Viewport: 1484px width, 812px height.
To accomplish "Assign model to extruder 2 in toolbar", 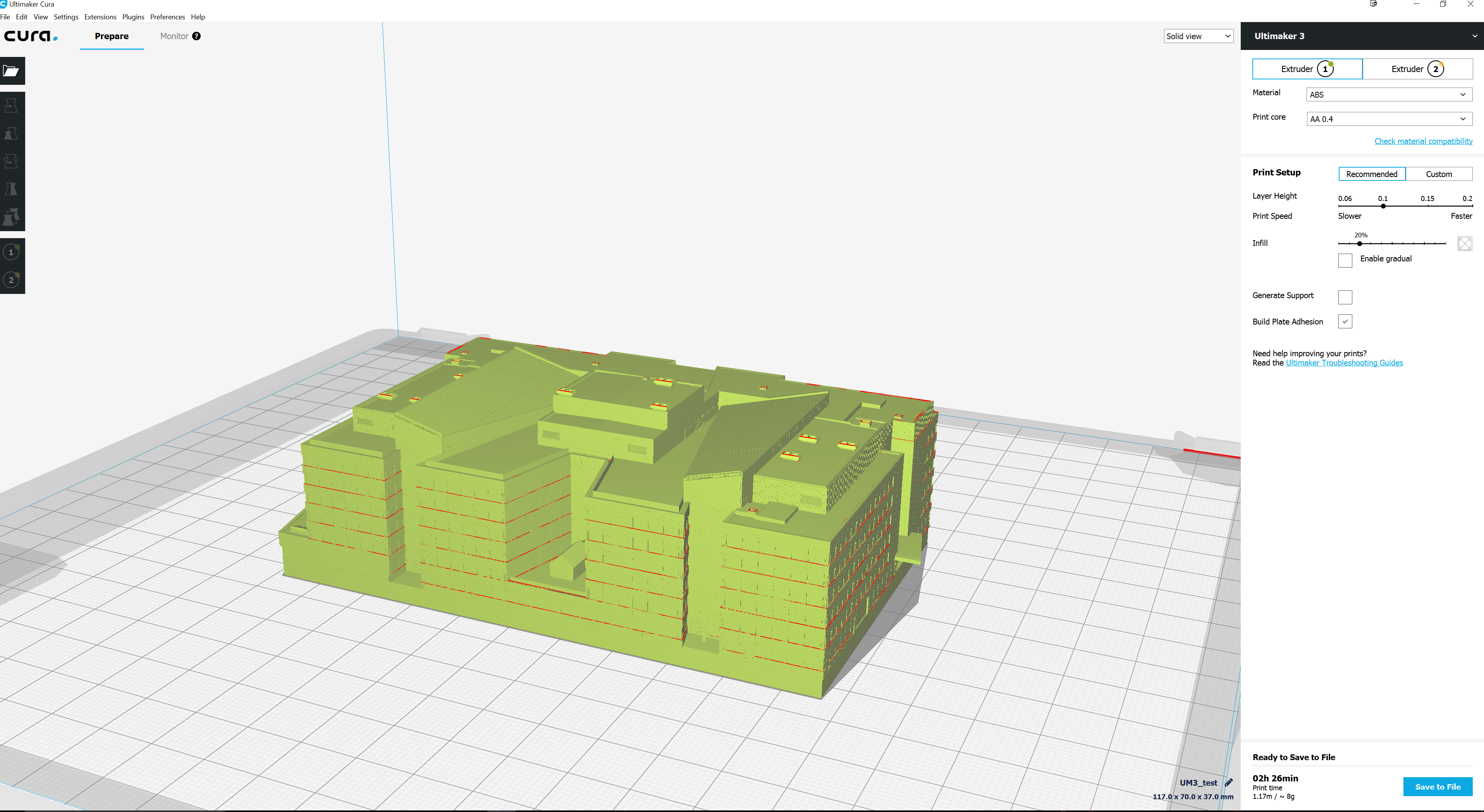I will 12,280.
